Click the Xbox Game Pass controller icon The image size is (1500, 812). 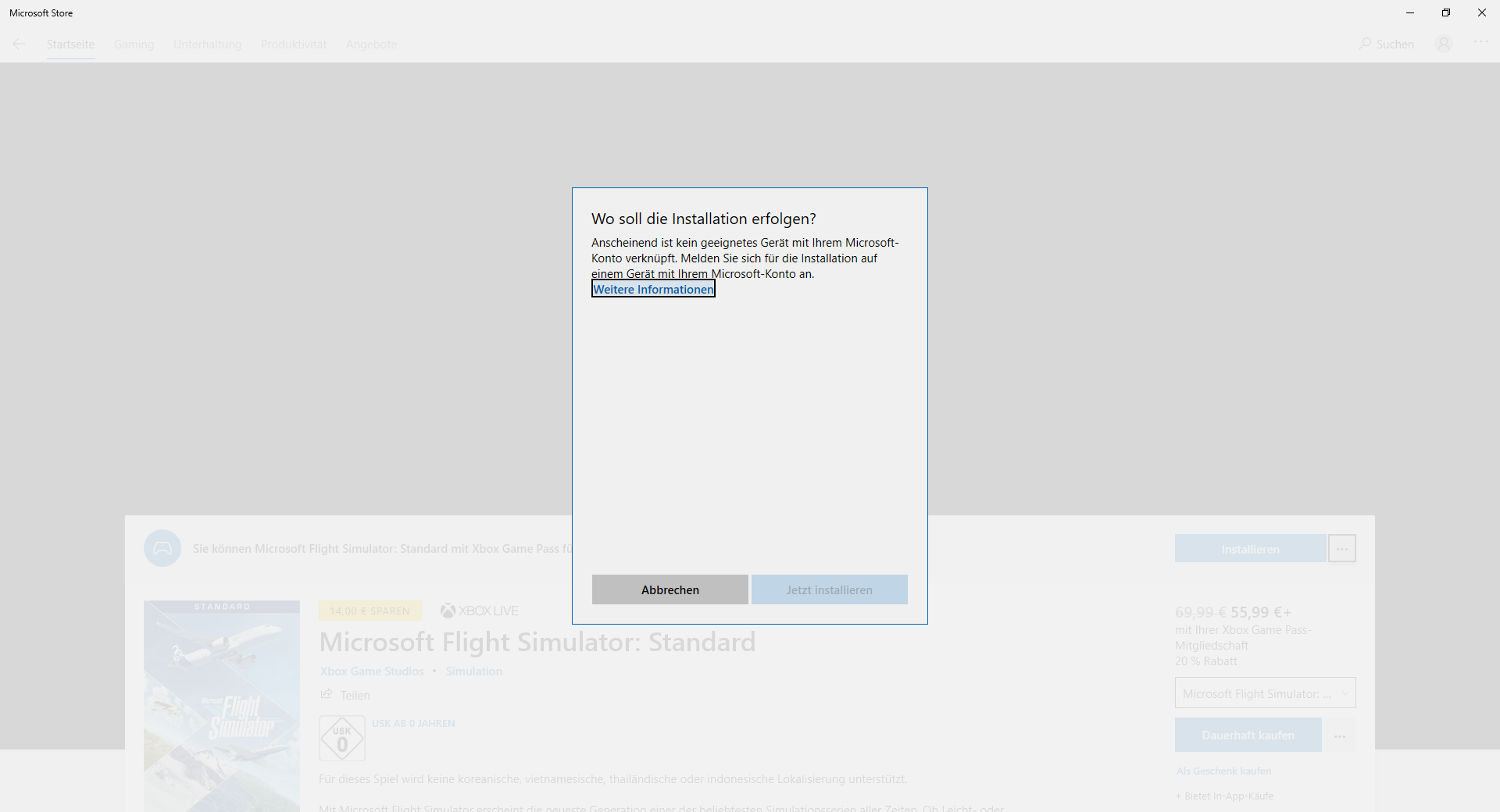point(162,548)
